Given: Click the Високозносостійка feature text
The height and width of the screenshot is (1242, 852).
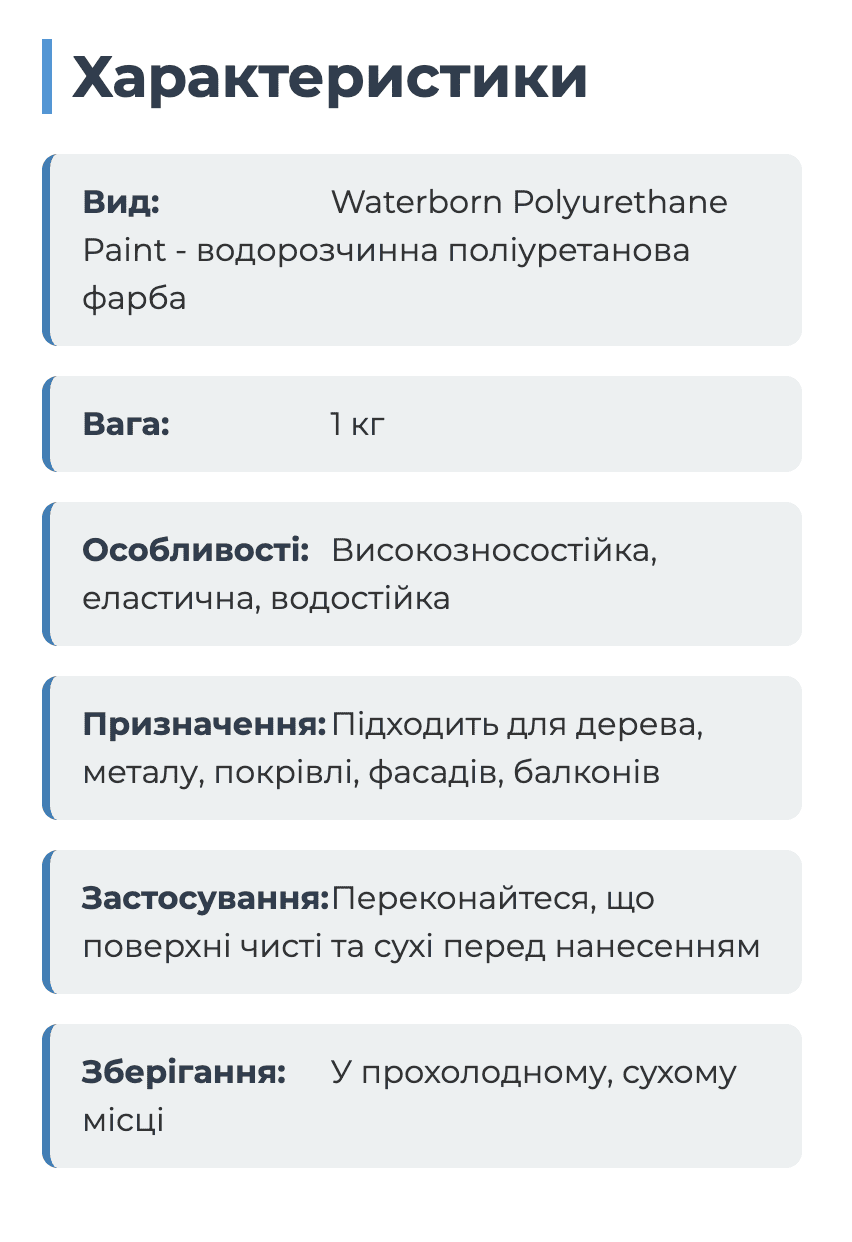Looking at the screenshot, I should [494, 550].
